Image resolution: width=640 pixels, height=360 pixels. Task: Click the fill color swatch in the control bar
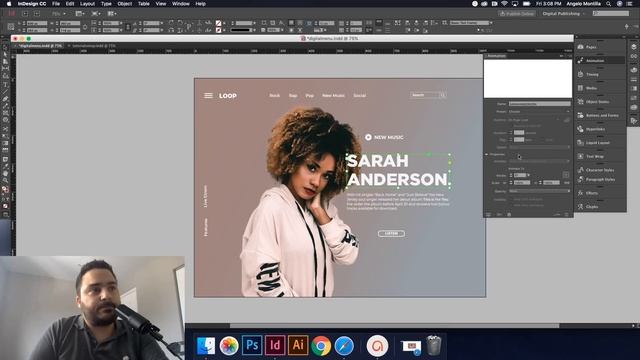tap(218, 23)
